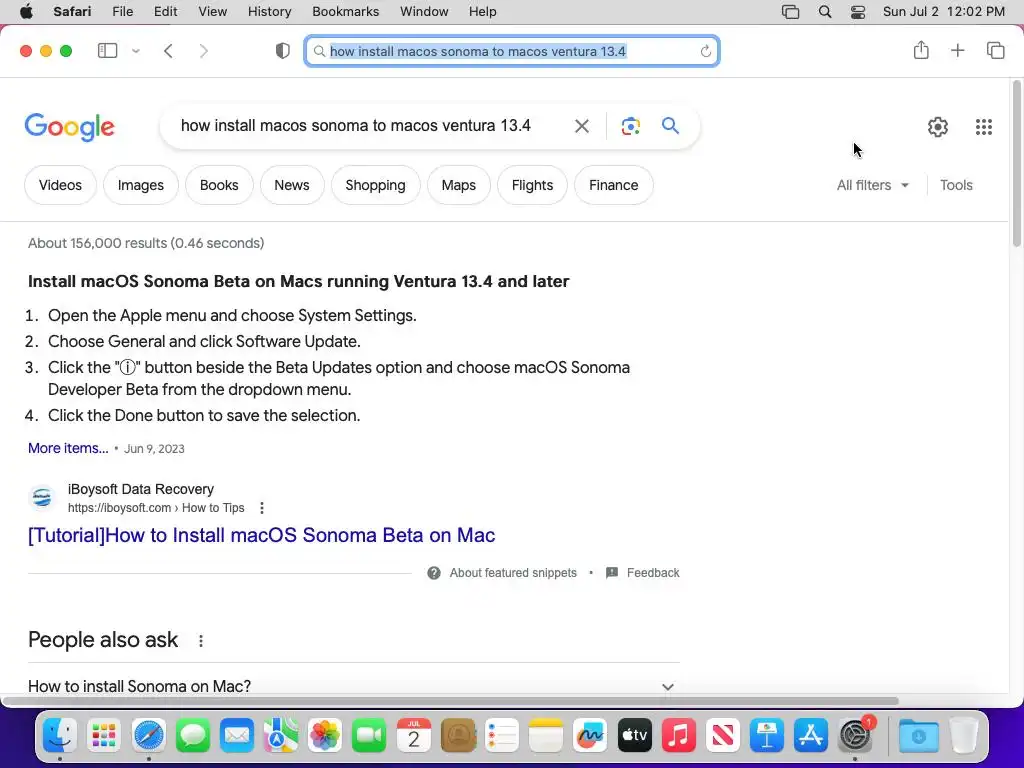Open the People also ask options menu
The image size is (1024, 768).
(x=201, y=641)
